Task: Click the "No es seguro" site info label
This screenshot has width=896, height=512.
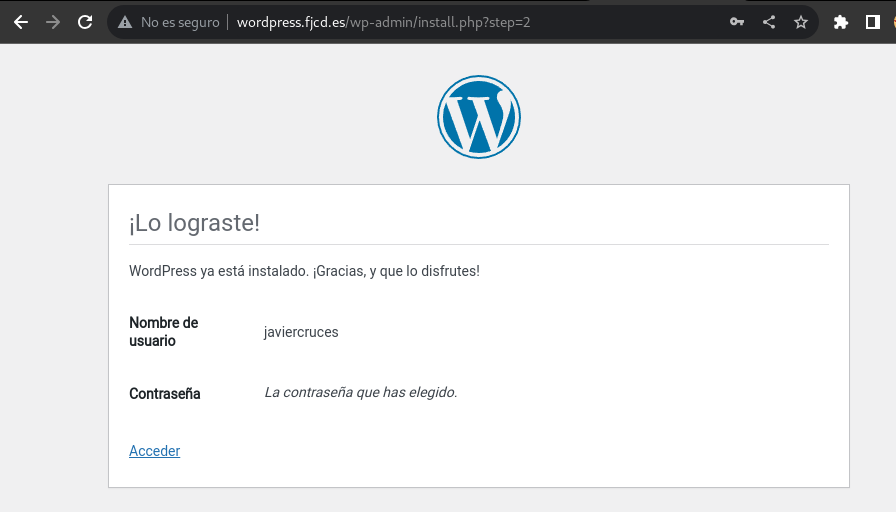Action: coord(180,22)
